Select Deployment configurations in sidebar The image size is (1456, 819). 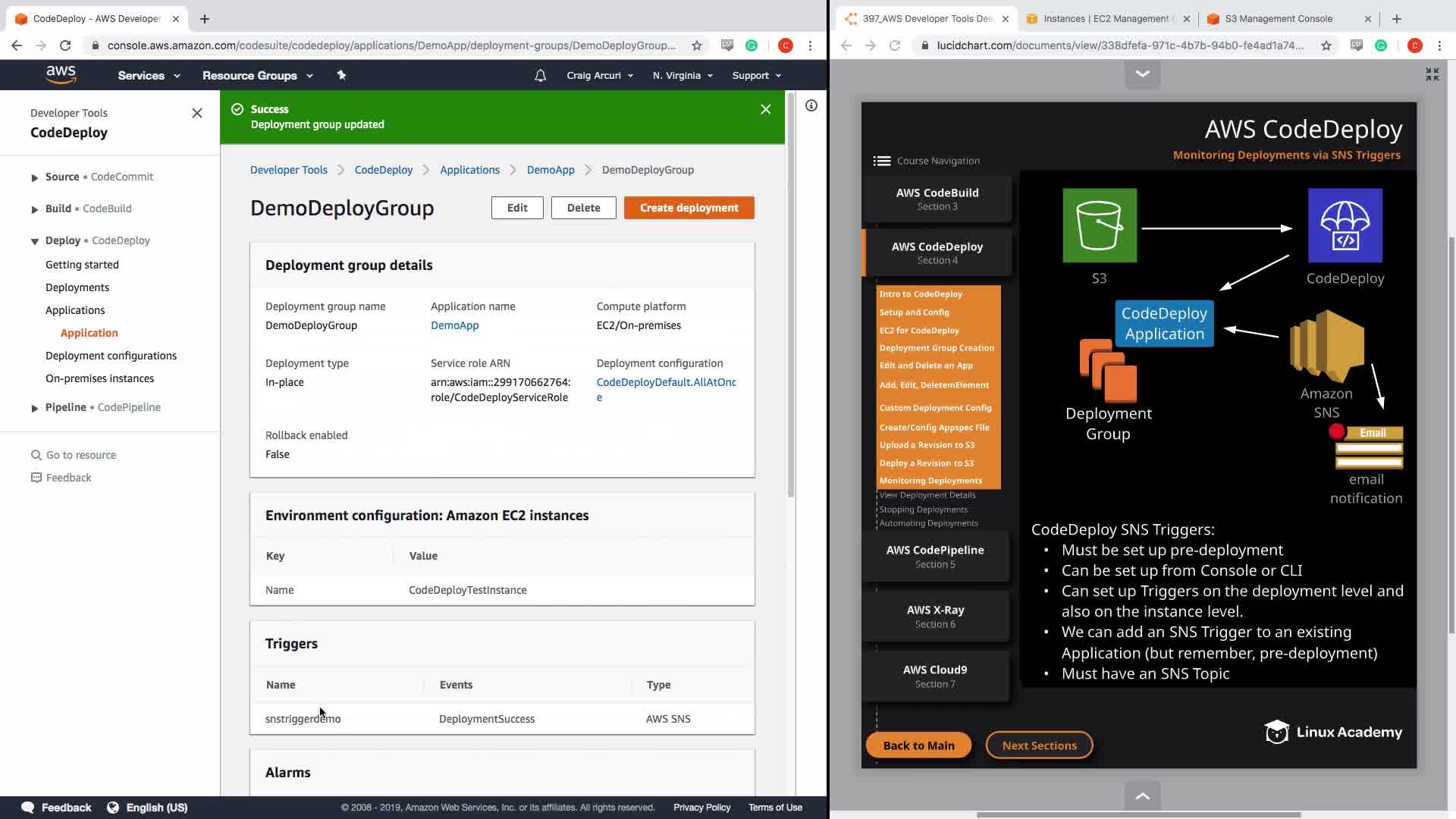coord(111,356)
